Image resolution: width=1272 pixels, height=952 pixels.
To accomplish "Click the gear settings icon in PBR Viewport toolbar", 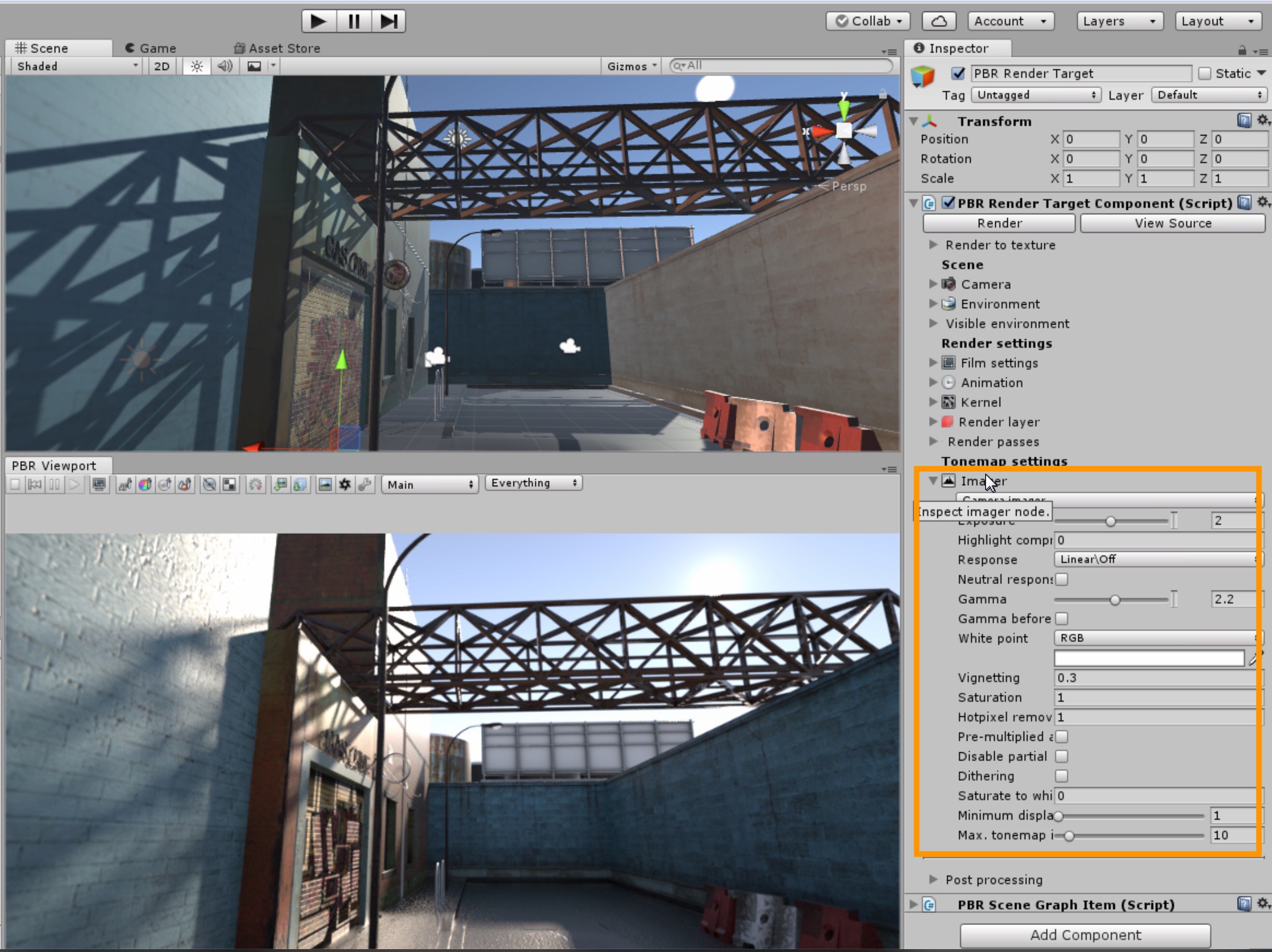I will coord(344,484).
